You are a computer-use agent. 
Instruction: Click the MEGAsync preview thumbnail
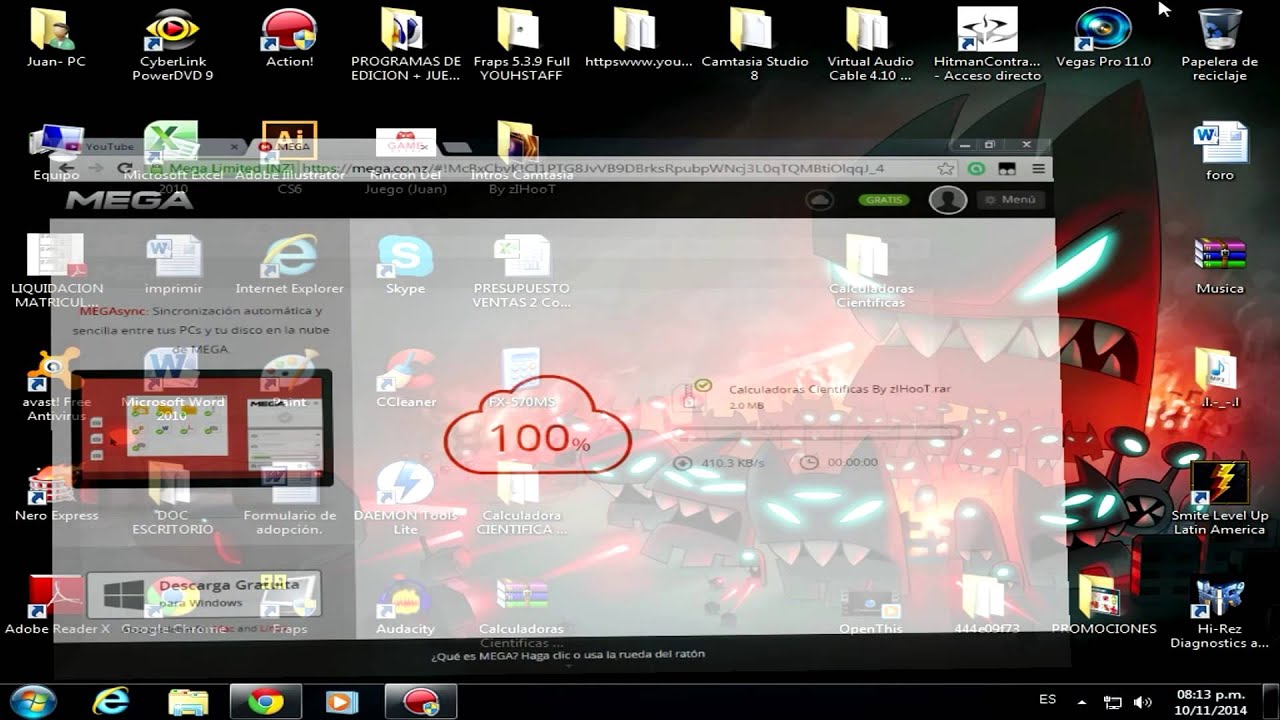(x=201, y=427)
